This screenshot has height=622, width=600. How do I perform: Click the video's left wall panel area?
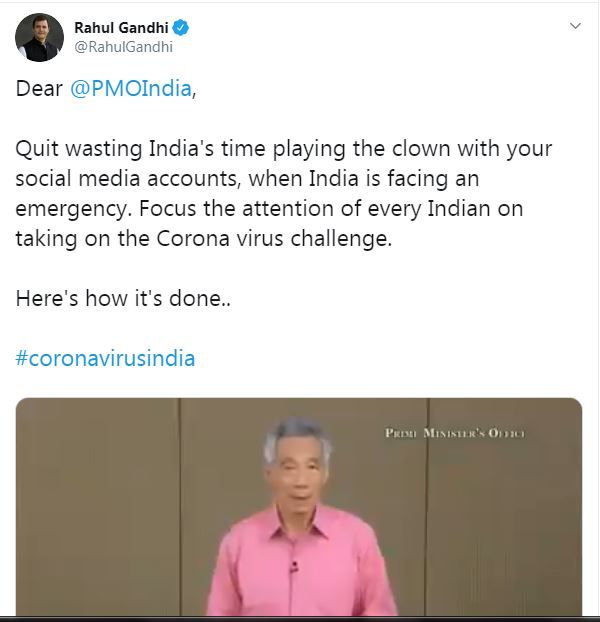(97, 507)
